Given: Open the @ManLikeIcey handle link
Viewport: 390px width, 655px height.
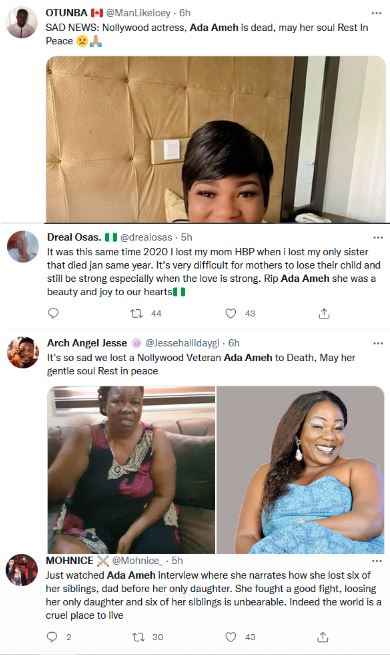Looking at the screenshot, I should click(138, 13).
